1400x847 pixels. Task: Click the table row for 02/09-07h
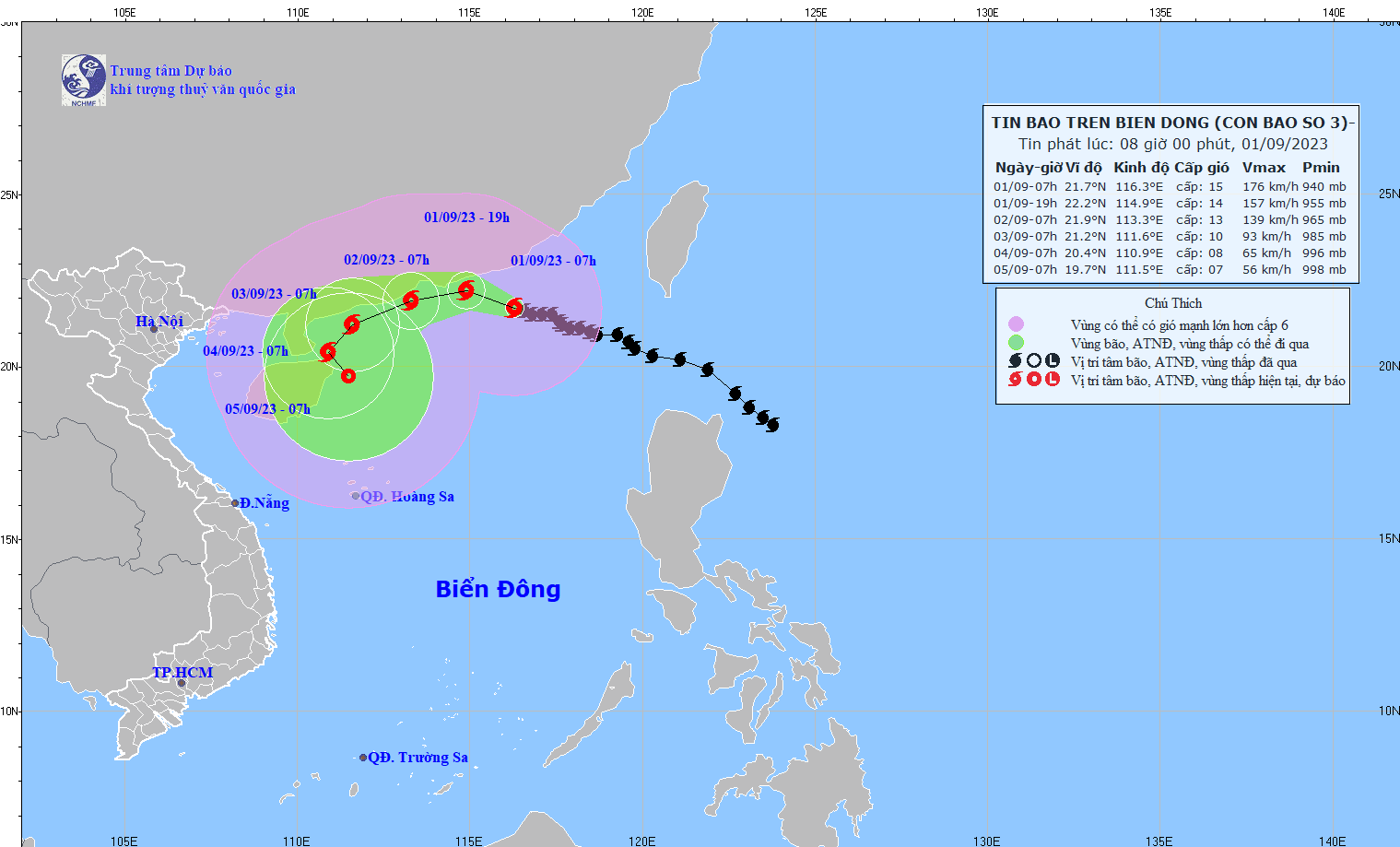tap(1170, 220)
